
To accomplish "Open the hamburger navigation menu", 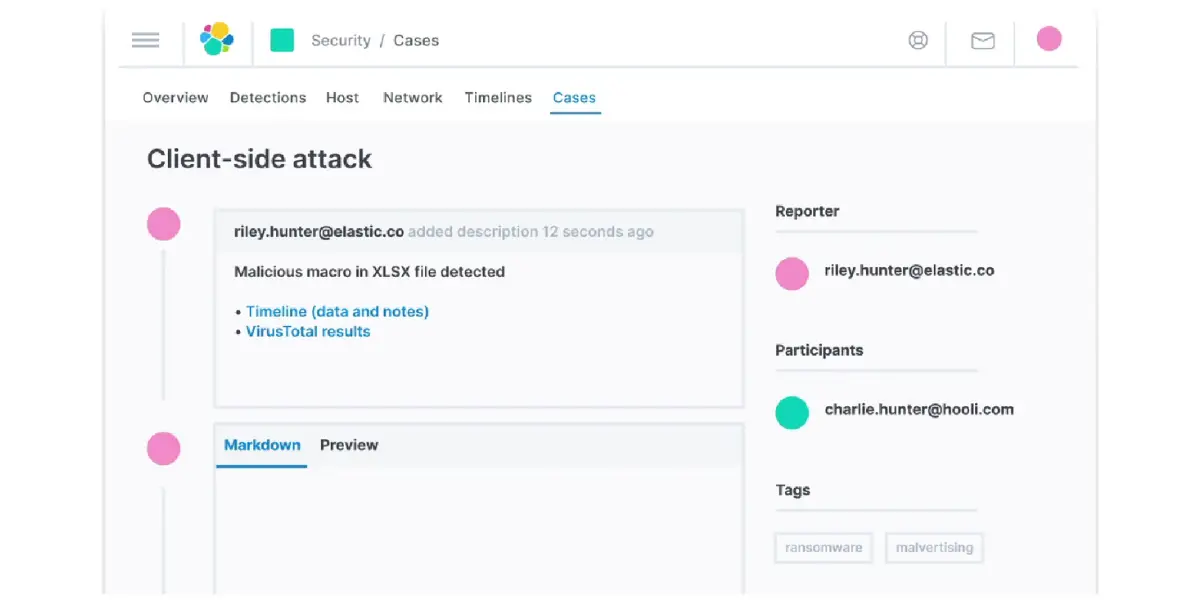I will click(x=146, y=40).
